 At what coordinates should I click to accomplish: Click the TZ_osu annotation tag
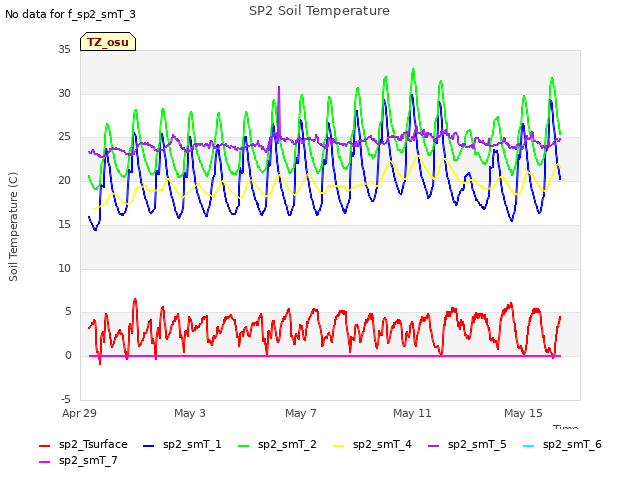tap(108, 42)
